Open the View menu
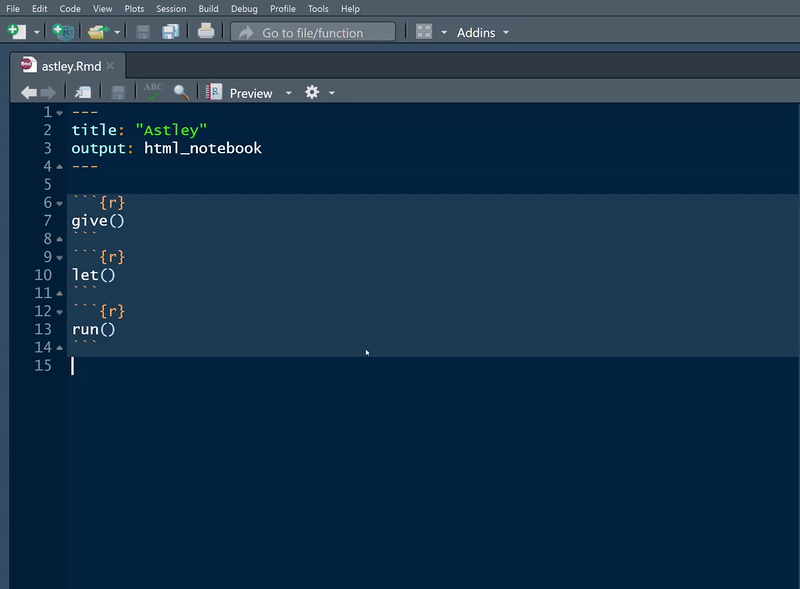The height and width of the screenshot is (589, 800). click(103, 9)
